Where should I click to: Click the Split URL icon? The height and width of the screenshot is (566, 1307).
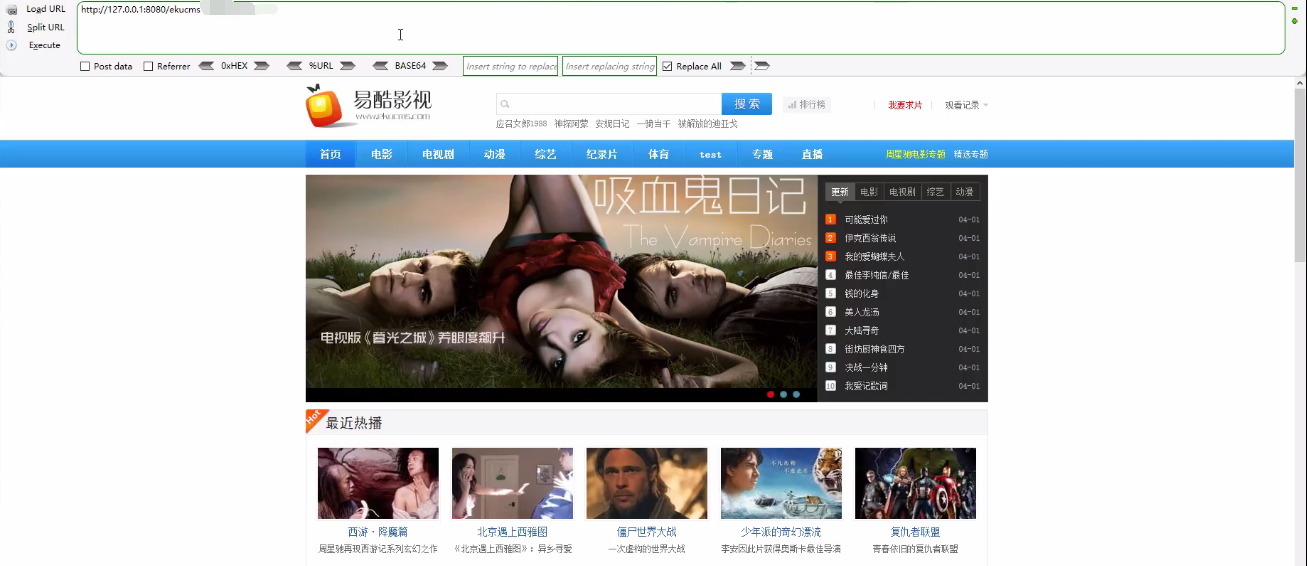[x=12, y=27]
